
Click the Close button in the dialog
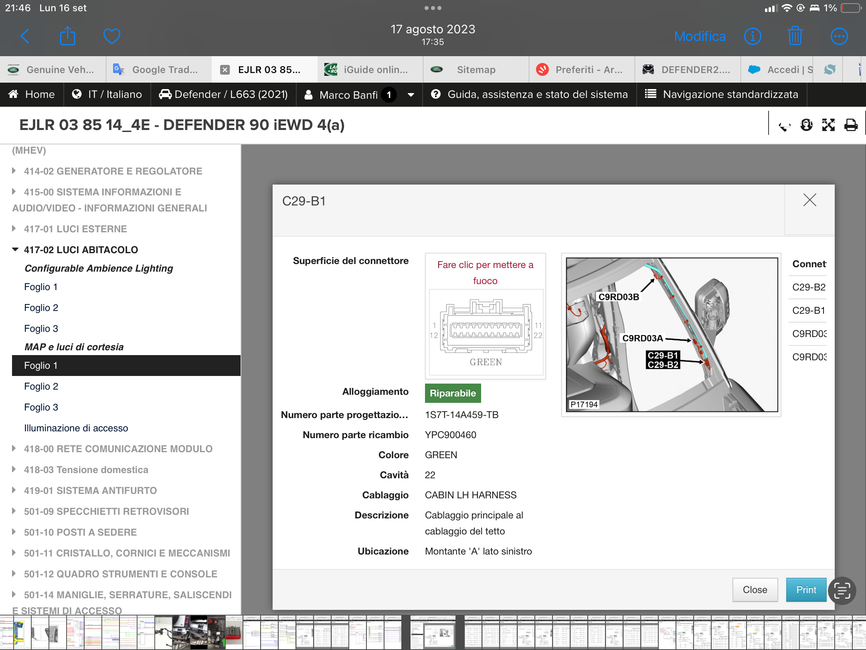click(755, 590)
